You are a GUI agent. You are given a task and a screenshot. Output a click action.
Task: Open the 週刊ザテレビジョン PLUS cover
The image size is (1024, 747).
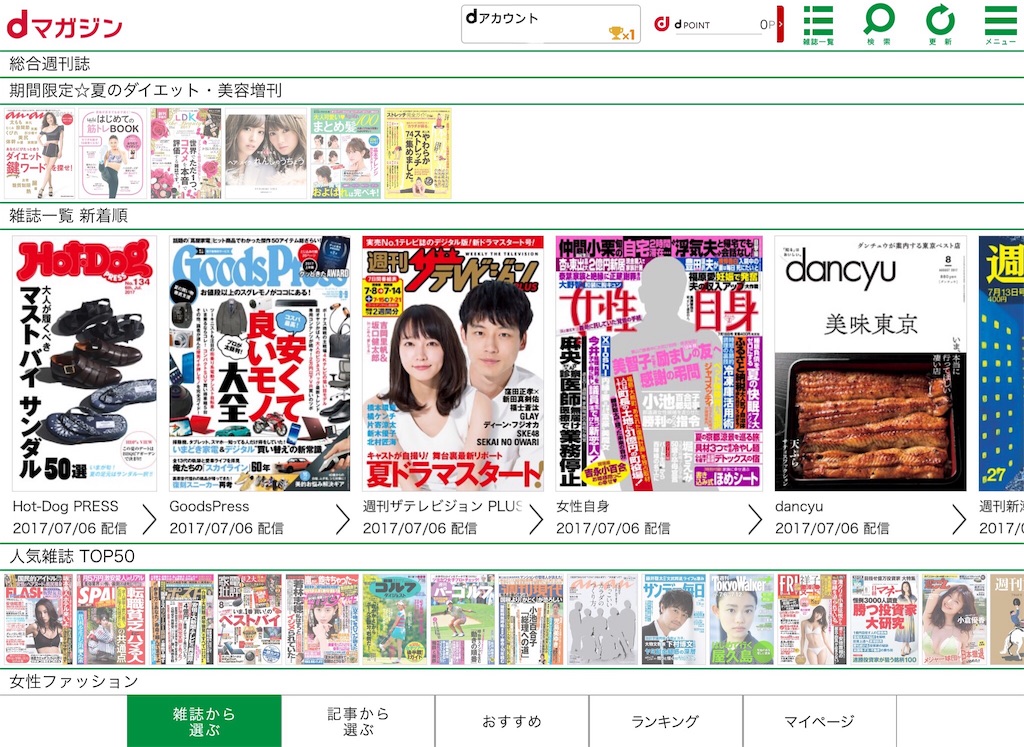tap(453, 364)
